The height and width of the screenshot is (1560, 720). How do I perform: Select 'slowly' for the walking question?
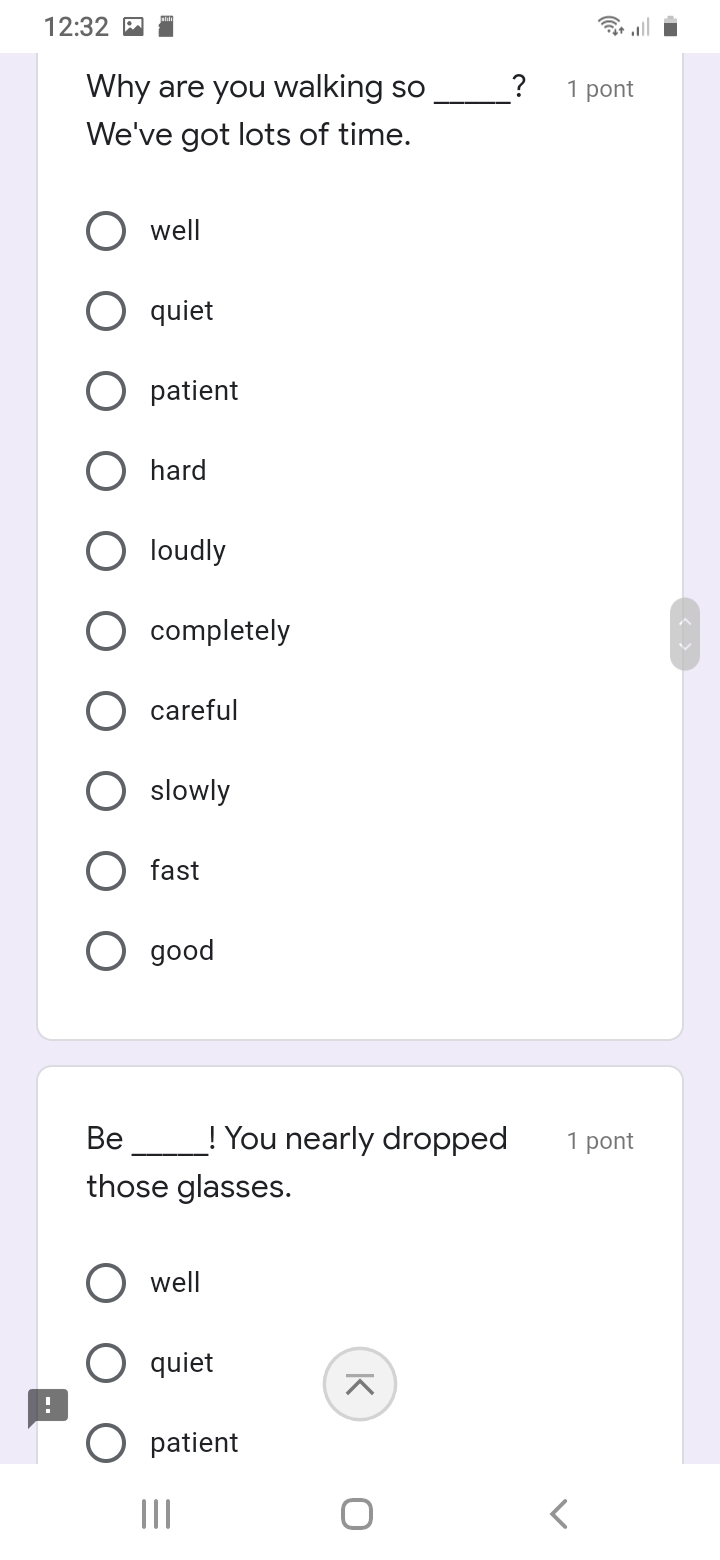coord(106,791)
